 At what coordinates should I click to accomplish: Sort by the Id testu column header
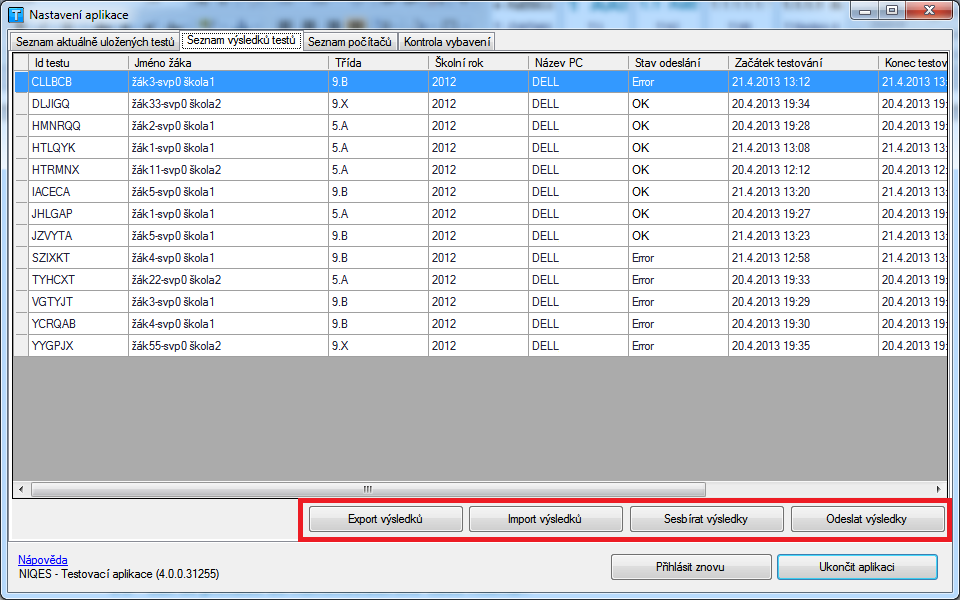coord(78,62)
